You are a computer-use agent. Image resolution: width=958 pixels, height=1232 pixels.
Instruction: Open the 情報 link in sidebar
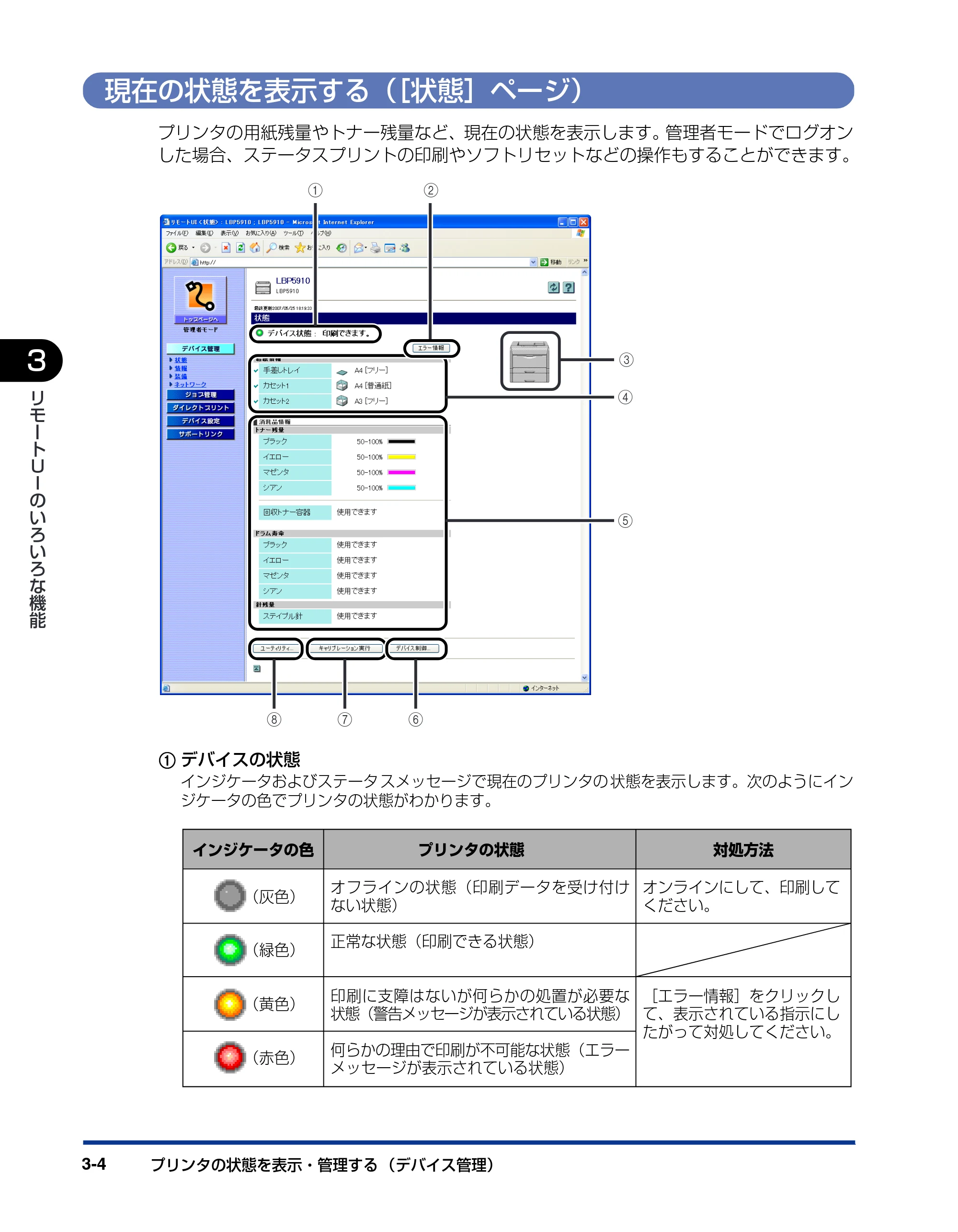tap(181, 368)
